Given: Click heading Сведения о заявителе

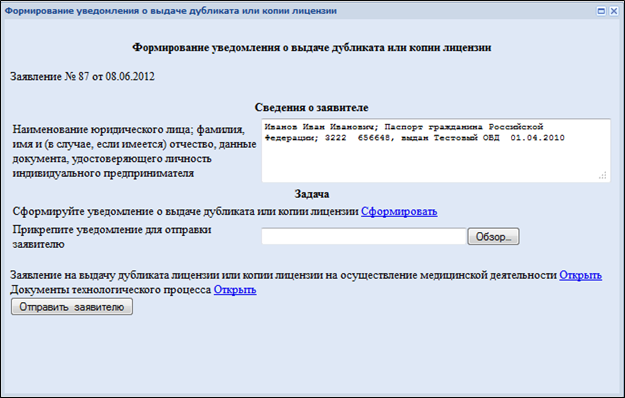Looking at the screenshot, I should pyautogui.click(x=311, y=108).
